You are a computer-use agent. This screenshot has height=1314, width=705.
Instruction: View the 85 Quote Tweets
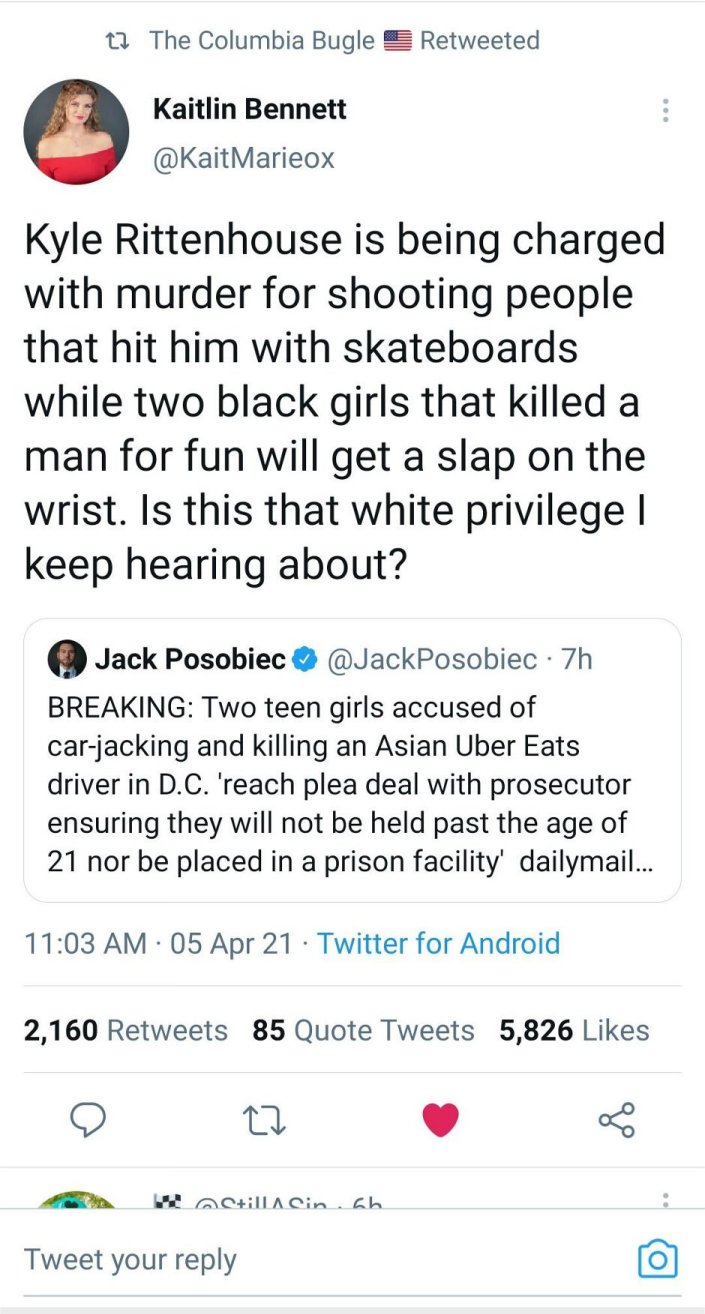[x=363, y=1030]
